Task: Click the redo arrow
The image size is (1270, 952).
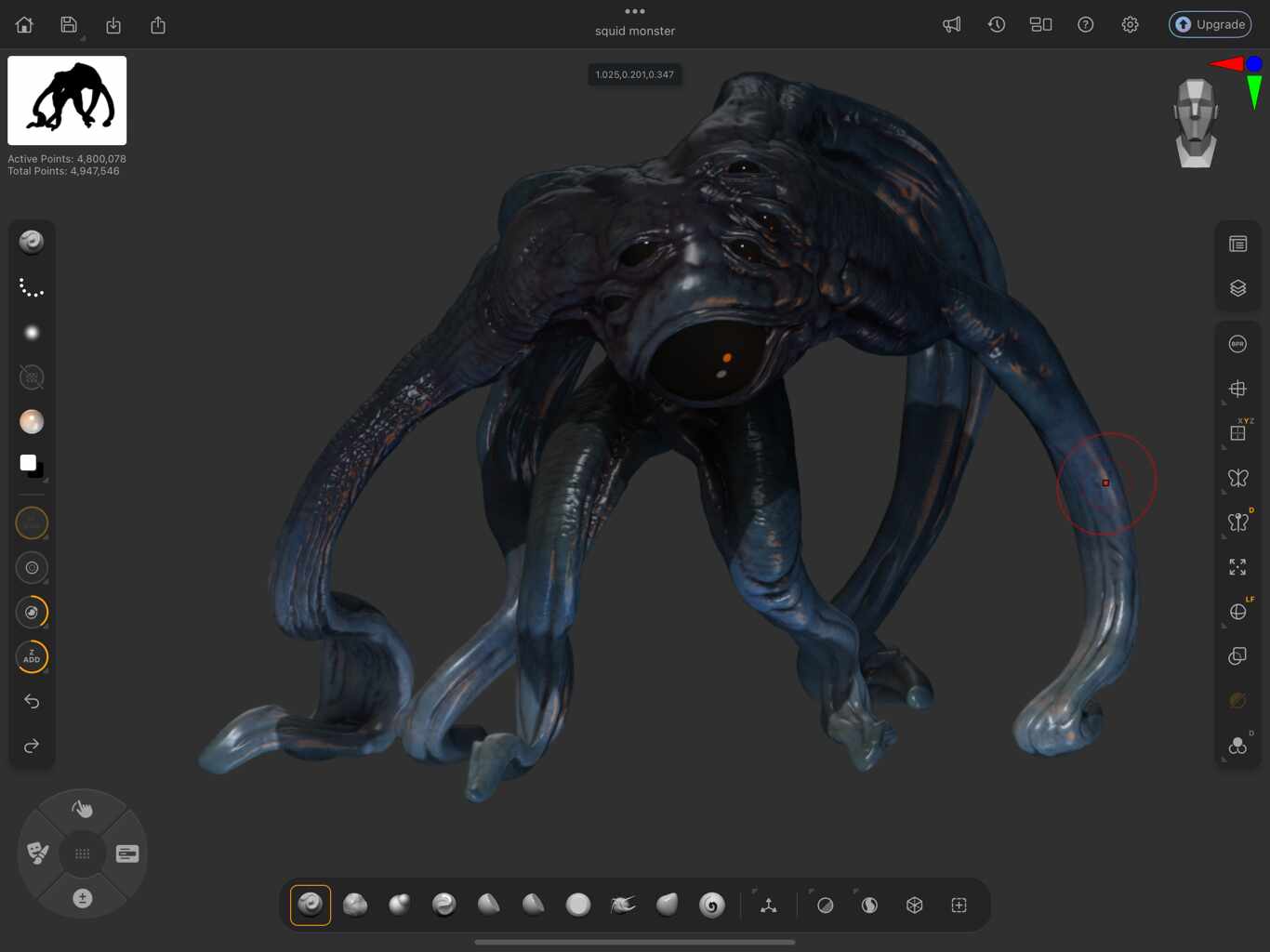Action: [32, 746]
